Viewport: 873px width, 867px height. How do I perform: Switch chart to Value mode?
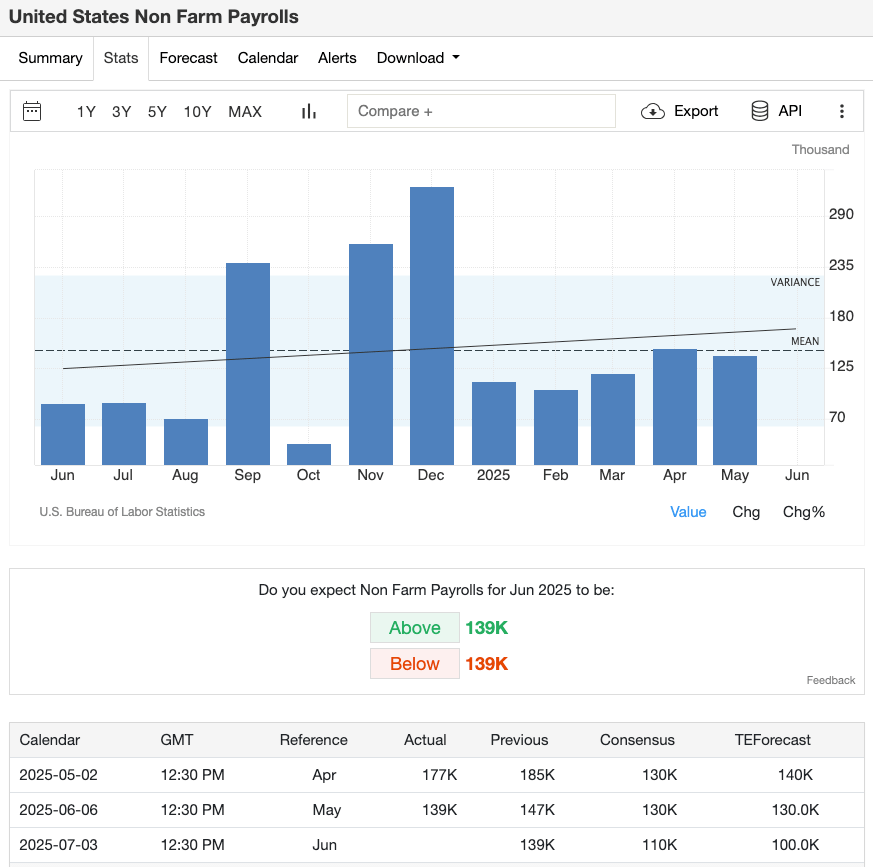(688, 512)
